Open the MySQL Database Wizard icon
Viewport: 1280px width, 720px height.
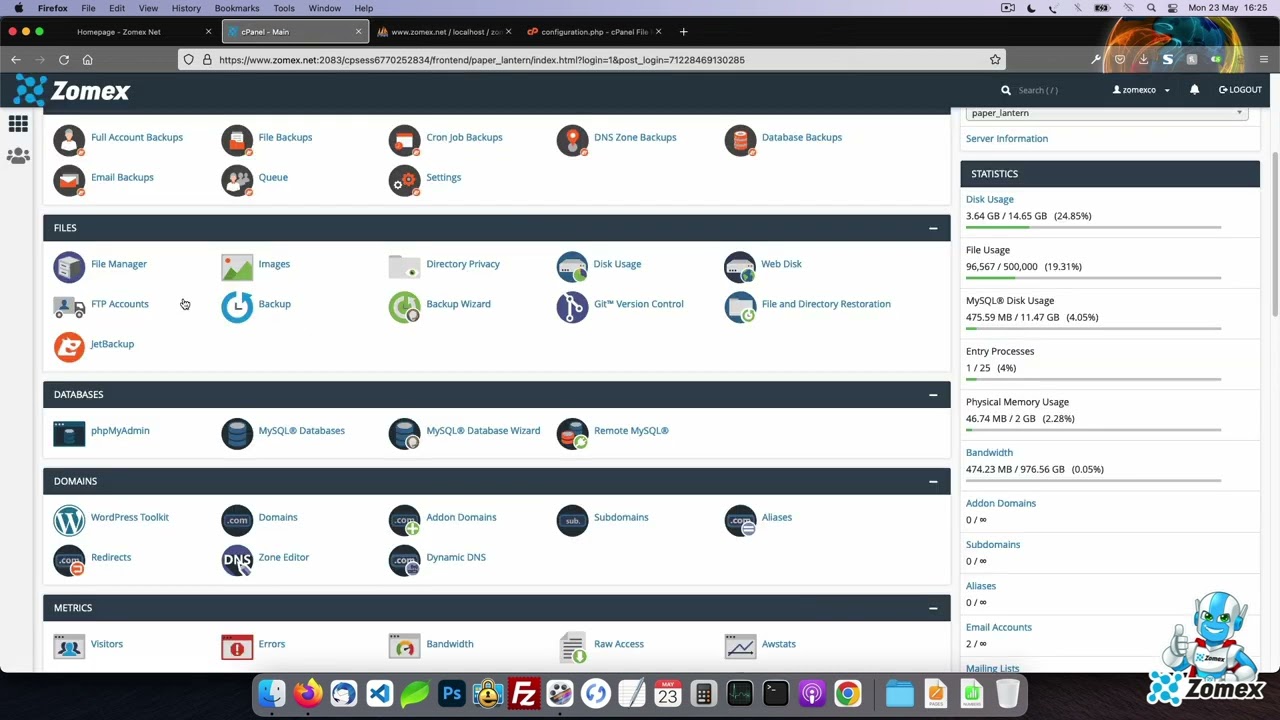[404, 434]
